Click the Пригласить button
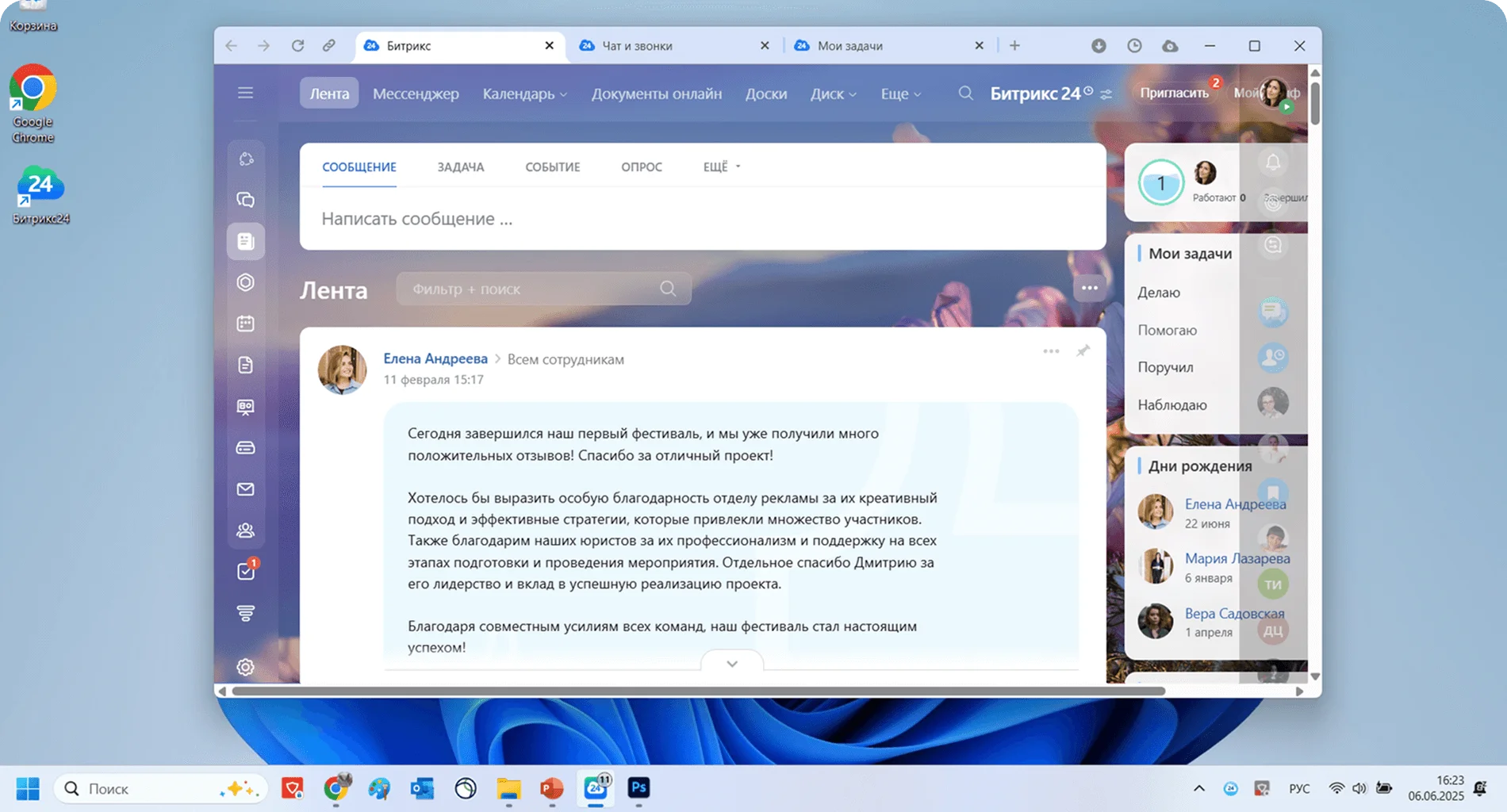 click(x=1174, y=93)
